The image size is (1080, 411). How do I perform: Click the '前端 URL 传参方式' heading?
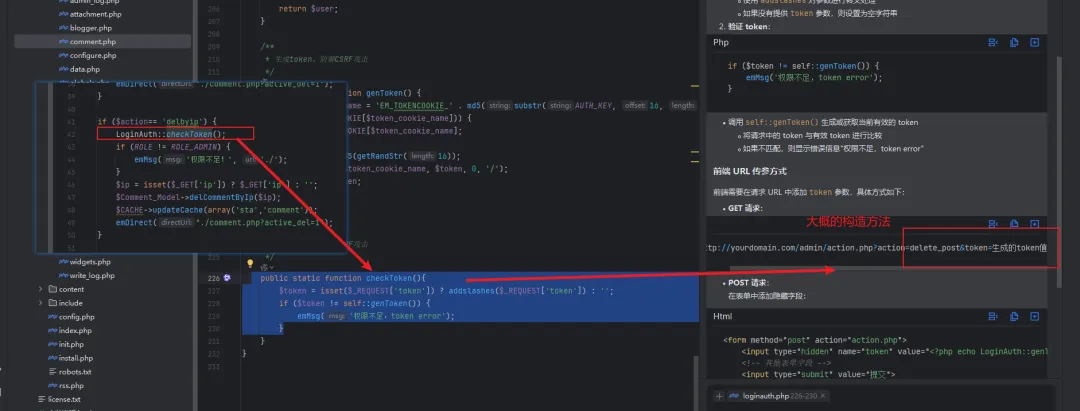tap(749, 171)
